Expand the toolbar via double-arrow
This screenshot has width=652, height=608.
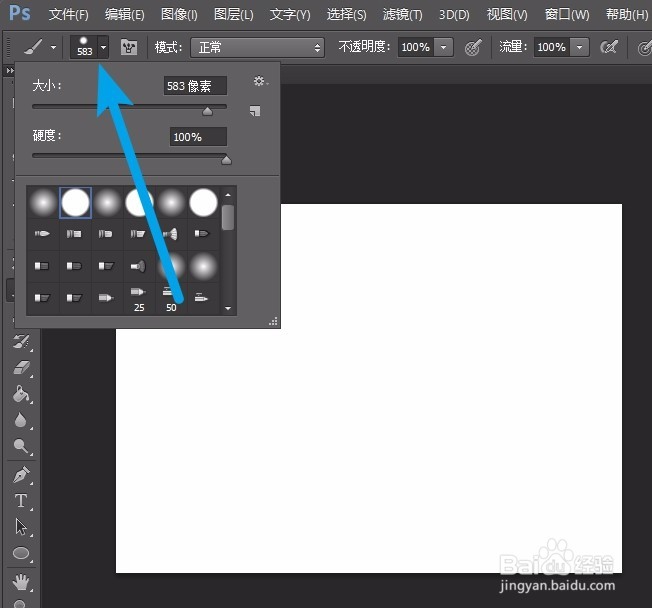click(10, 71)
